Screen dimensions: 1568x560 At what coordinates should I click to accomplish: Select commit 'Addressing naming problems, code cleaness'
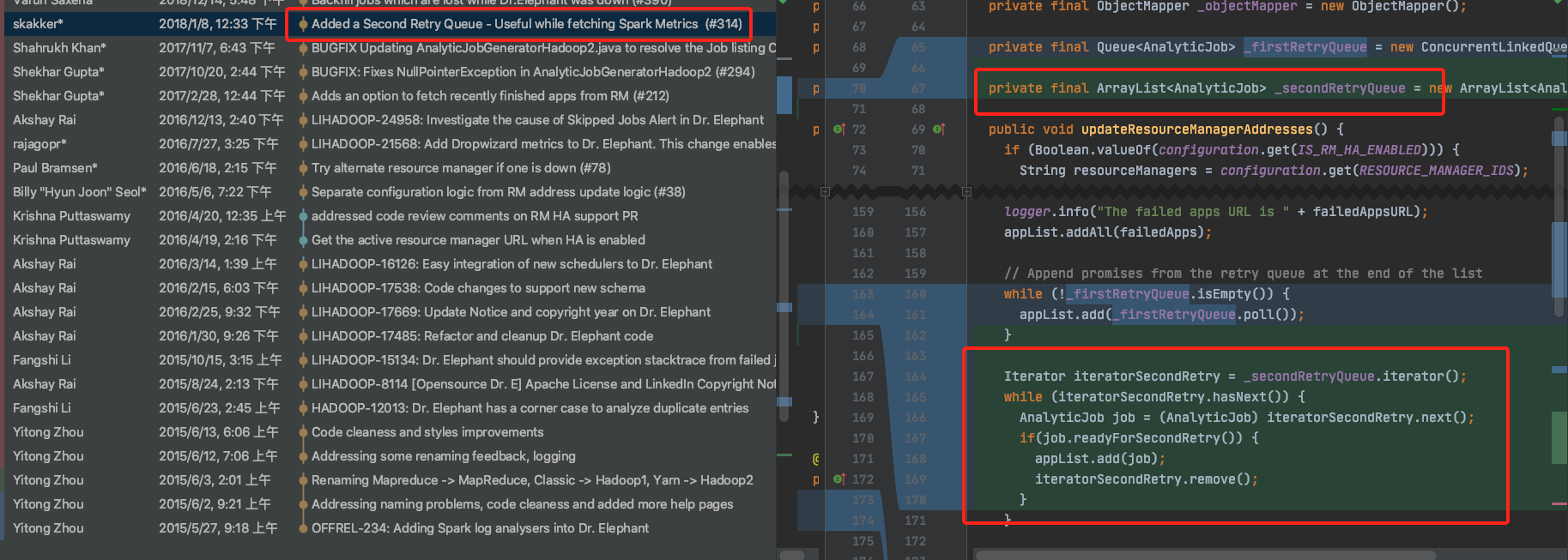pos(523,504)
